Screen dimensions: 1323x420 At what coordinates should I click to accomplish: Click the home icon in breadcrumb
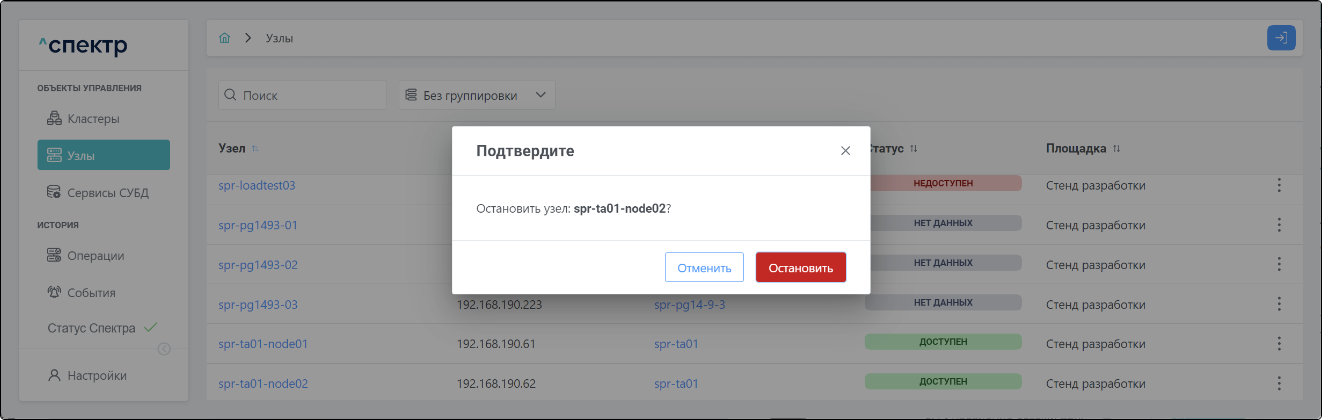click(224, 38)
